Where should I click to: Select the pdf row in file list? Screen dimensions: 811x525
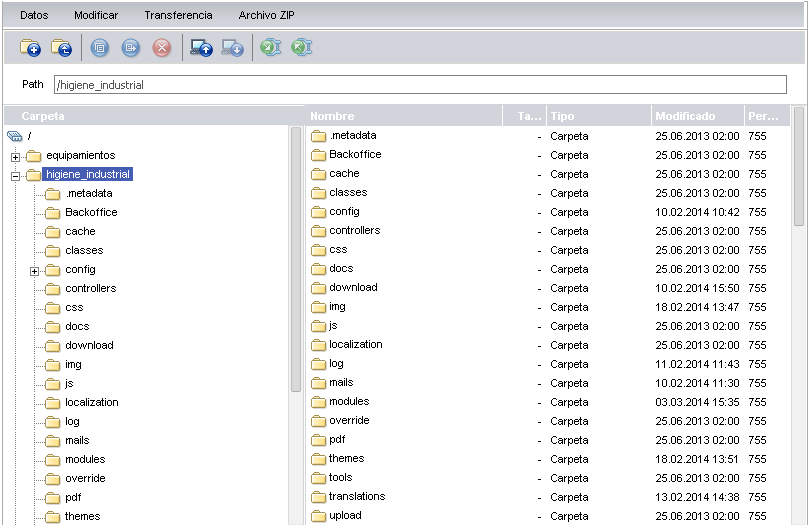[548, 440]
